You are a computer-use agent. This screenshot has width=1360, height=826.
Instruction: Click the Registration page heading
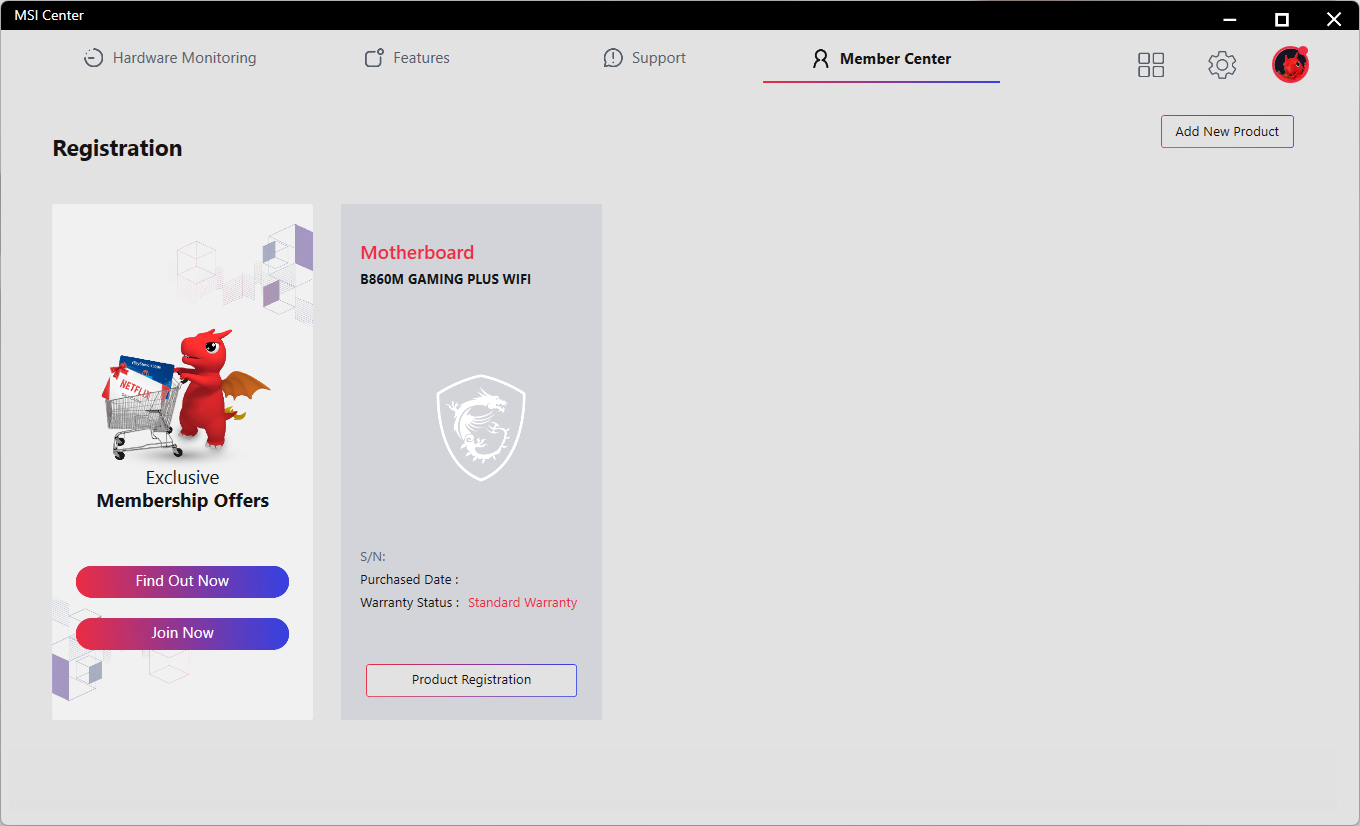[117, 148]
